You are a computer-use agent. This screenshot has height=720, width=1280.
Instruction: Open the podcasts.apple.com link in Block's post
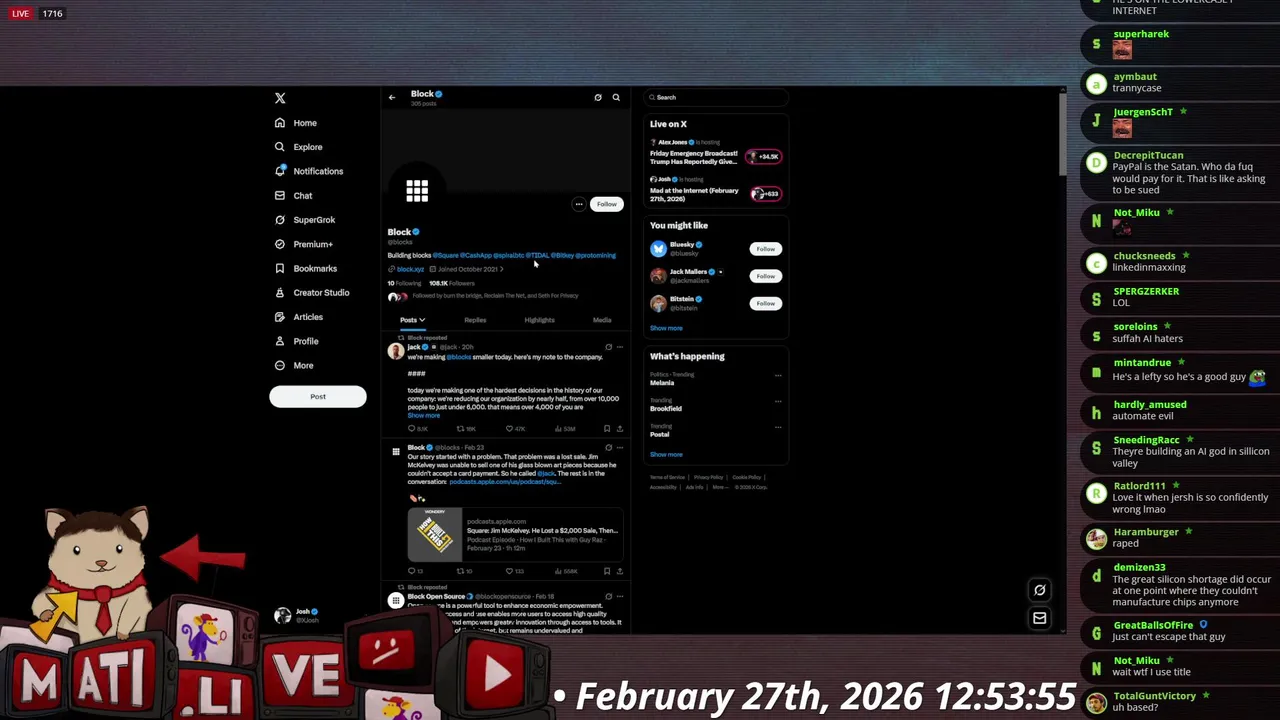pos(504,482)
